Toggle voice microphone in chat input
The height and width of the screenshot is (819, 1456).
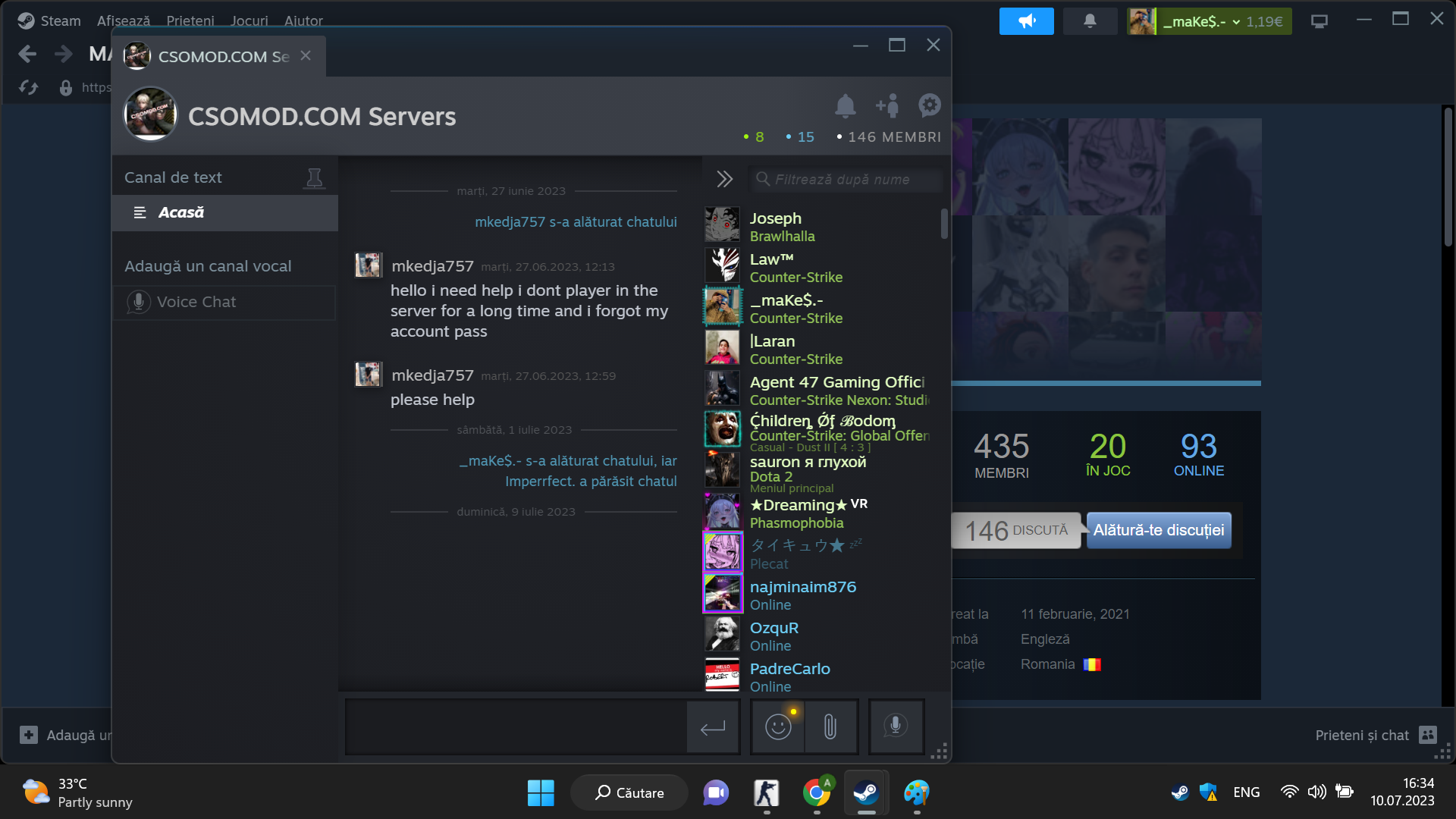point(896,726)
